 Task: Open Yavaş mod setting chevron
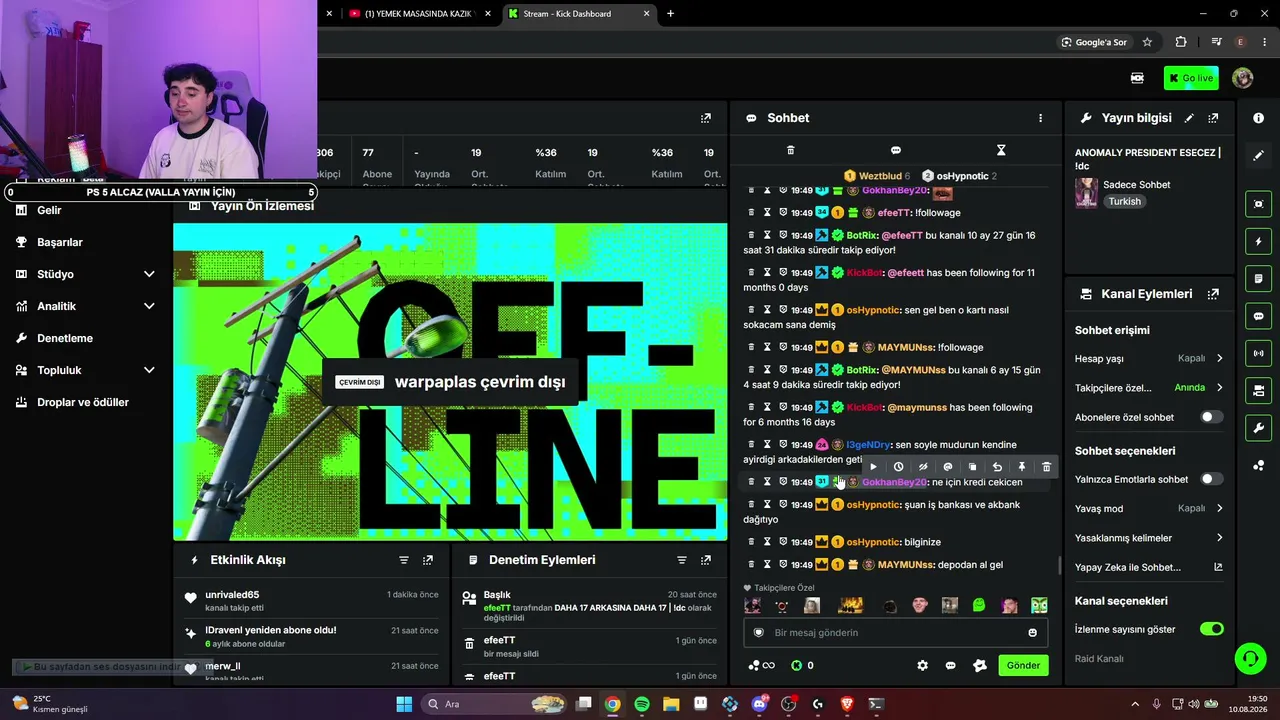1219,508
